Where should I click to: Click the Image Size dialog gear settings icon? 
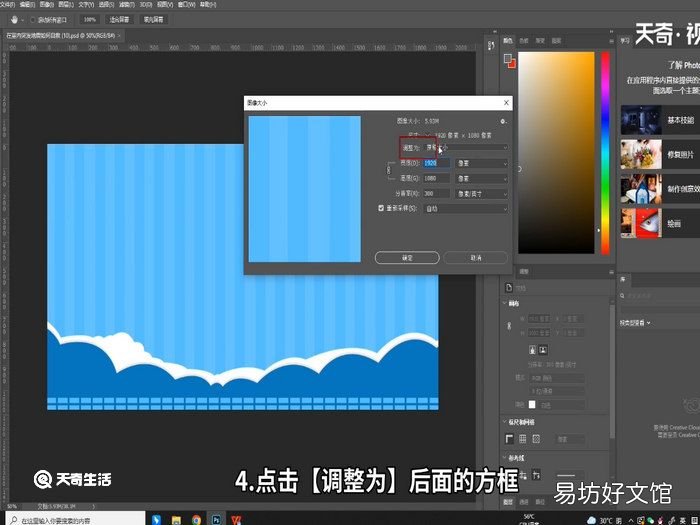pos(503,121)
